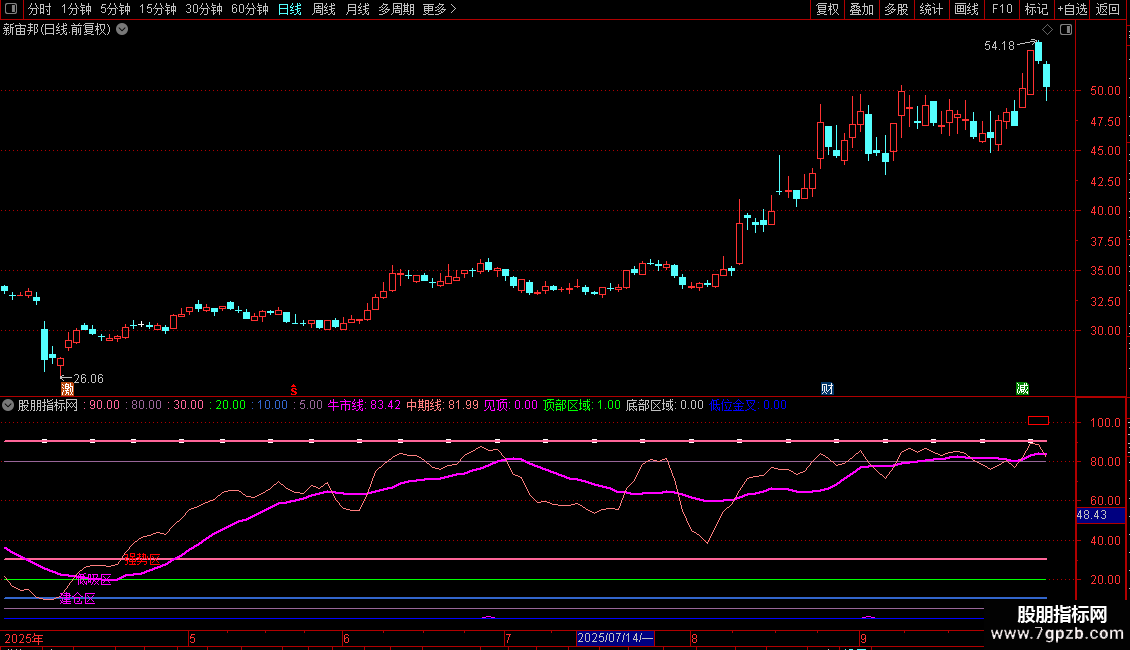1130x650 pixels.
Task: Click the 返回 back button
Action: pos(1108,10)
